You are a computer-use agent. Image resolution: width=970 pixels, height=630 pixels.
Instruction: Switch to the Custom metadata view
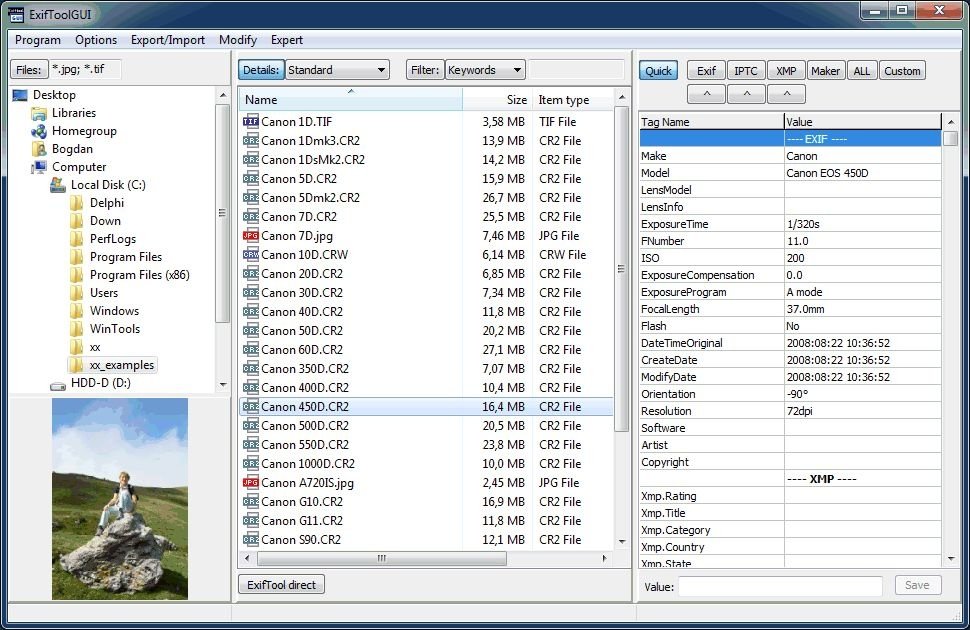pos(902,71)
